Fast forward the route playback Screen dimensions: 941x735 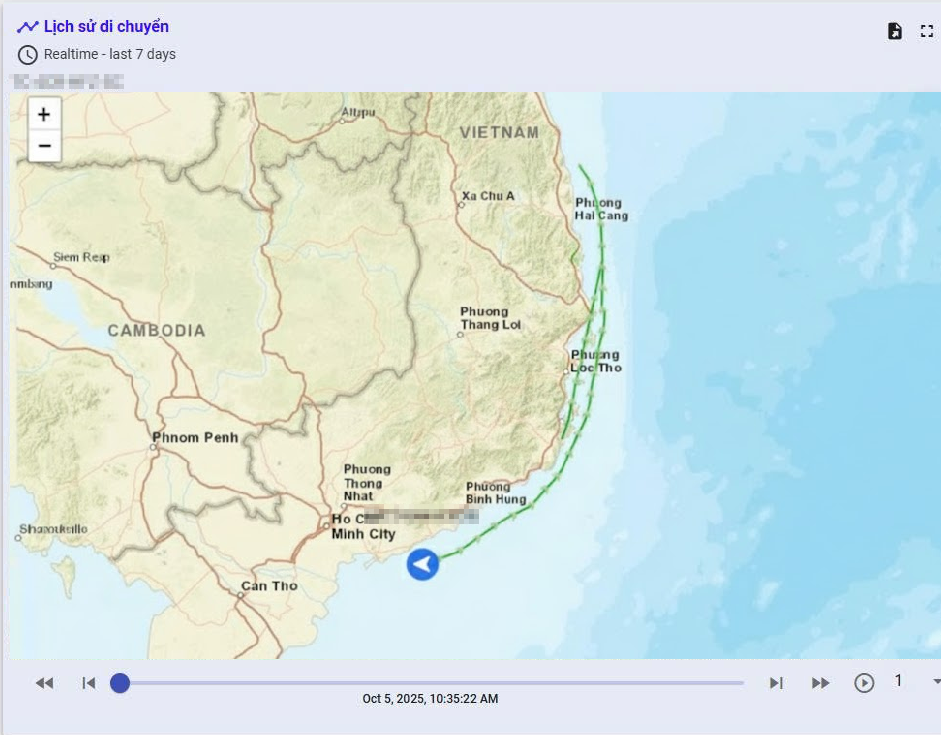[x=820, y=683]
